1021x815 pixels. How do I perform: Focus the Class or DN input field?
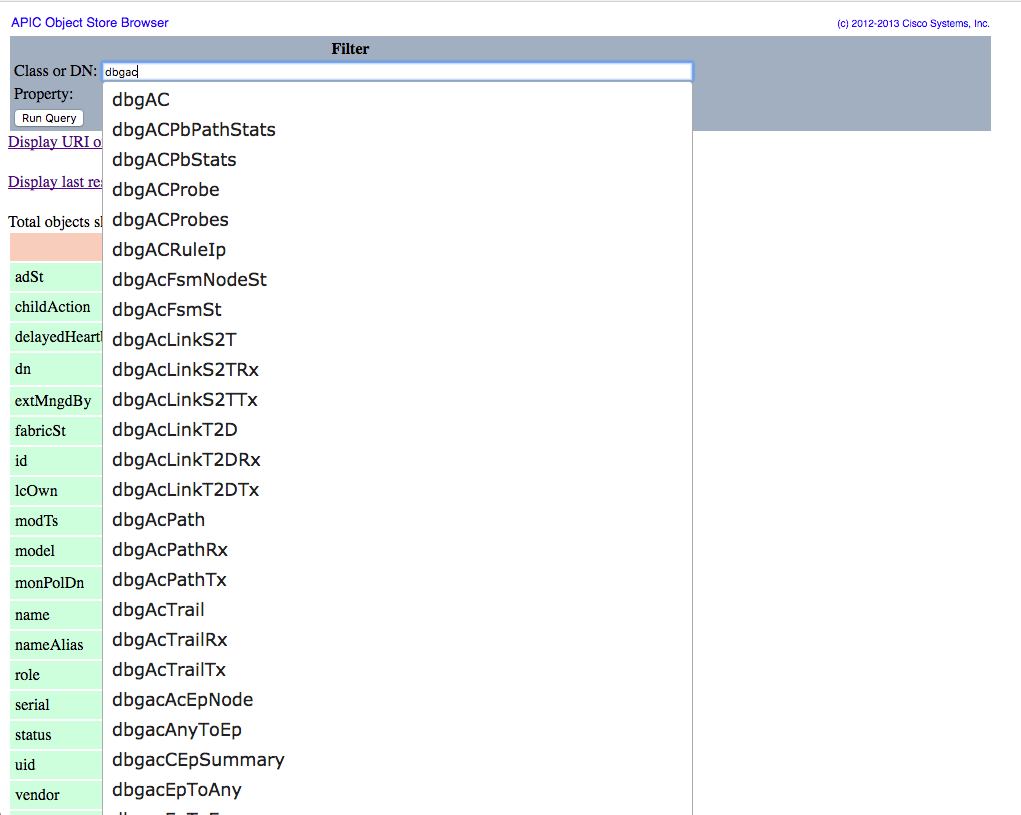[x=396, y=72]
